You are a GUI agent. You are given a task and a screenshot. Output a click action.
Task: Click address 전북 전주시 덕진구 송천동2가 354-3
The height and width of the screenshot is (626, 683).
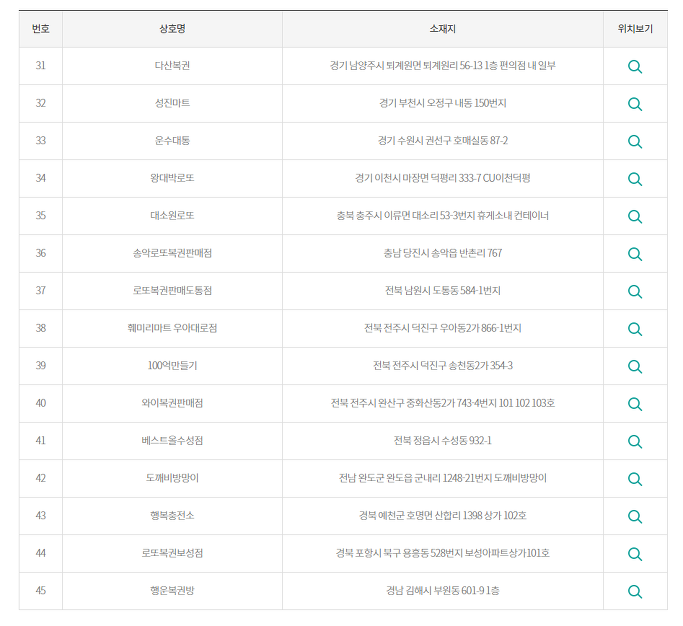click(443, 365)
